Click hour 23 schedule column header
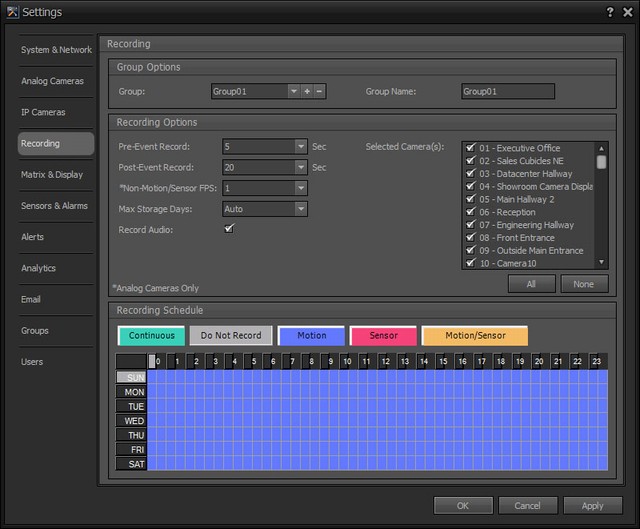 coord(597,361)
